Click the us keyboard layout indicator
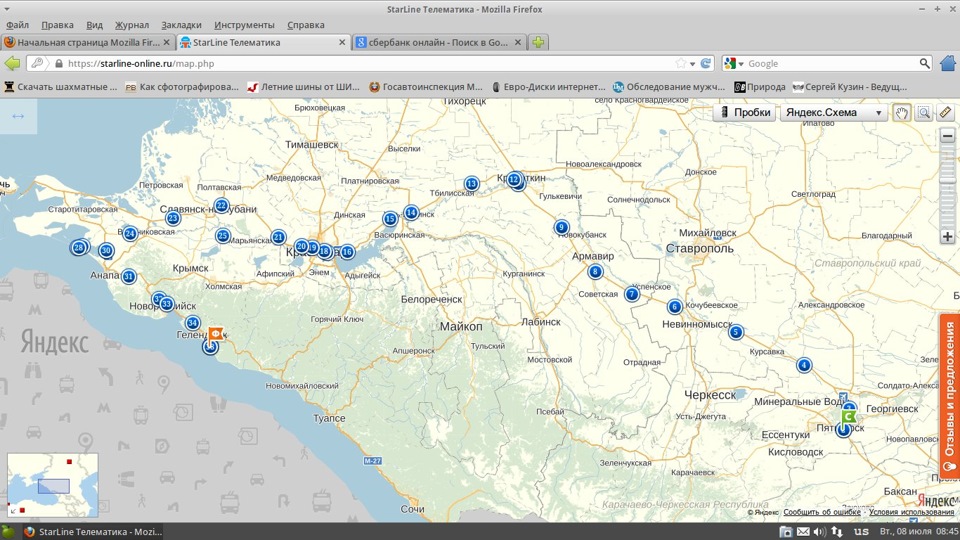Viewport: 960px width, 540px height. click(x=861, y=531)
